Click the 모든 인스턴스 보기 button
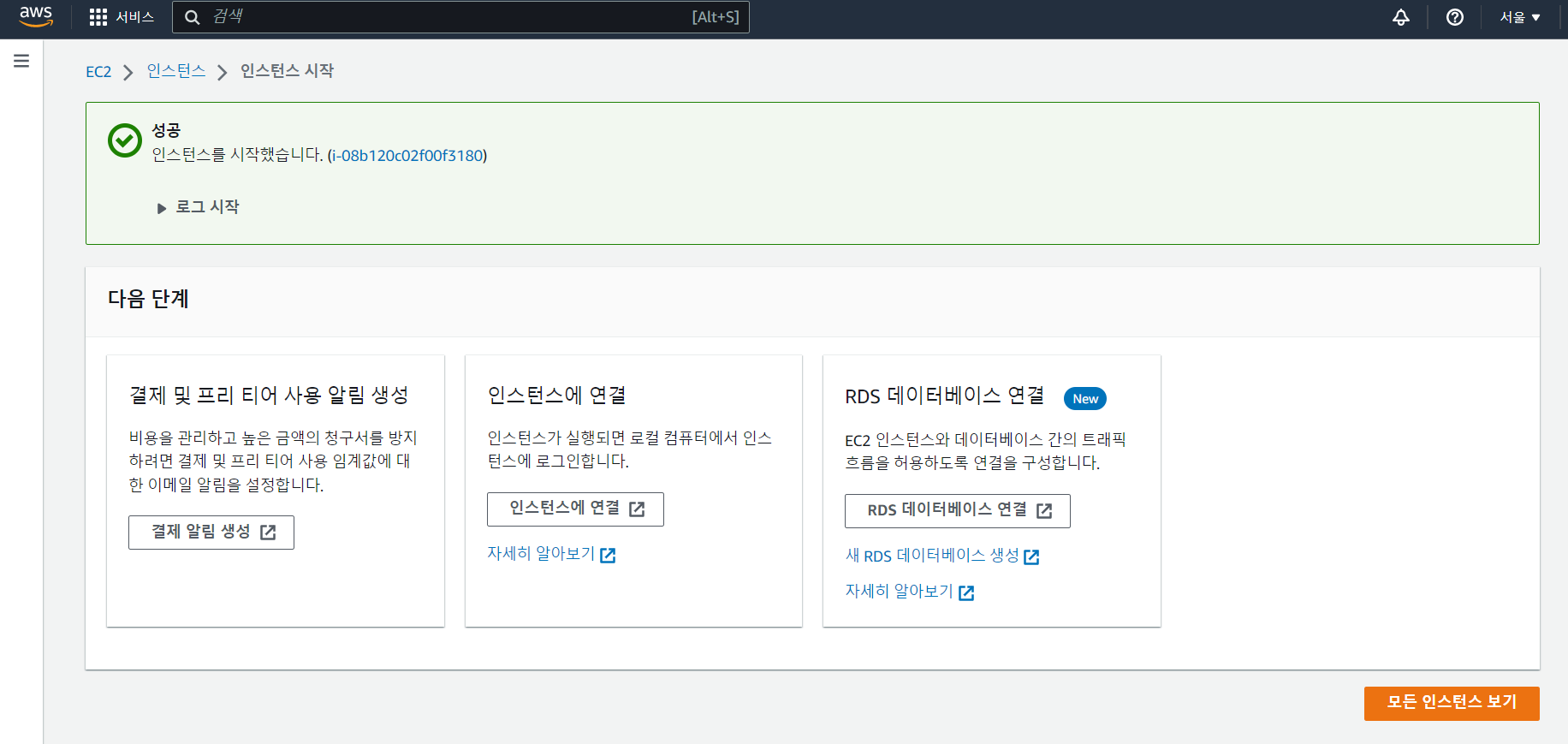Image resolution: width=1568 pixels, height=744 pixels. click(1452, 704)
